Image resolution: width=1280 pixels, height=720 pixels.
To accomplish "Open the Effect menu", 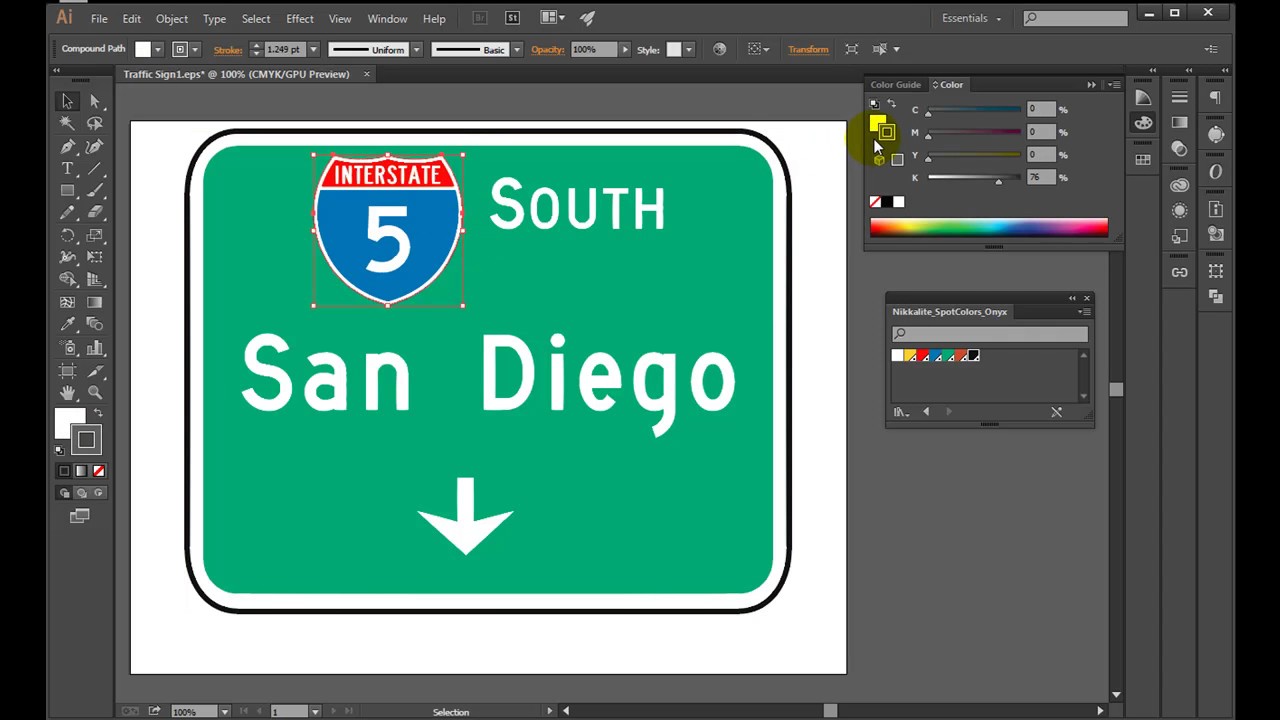I will tap(299, 18).
